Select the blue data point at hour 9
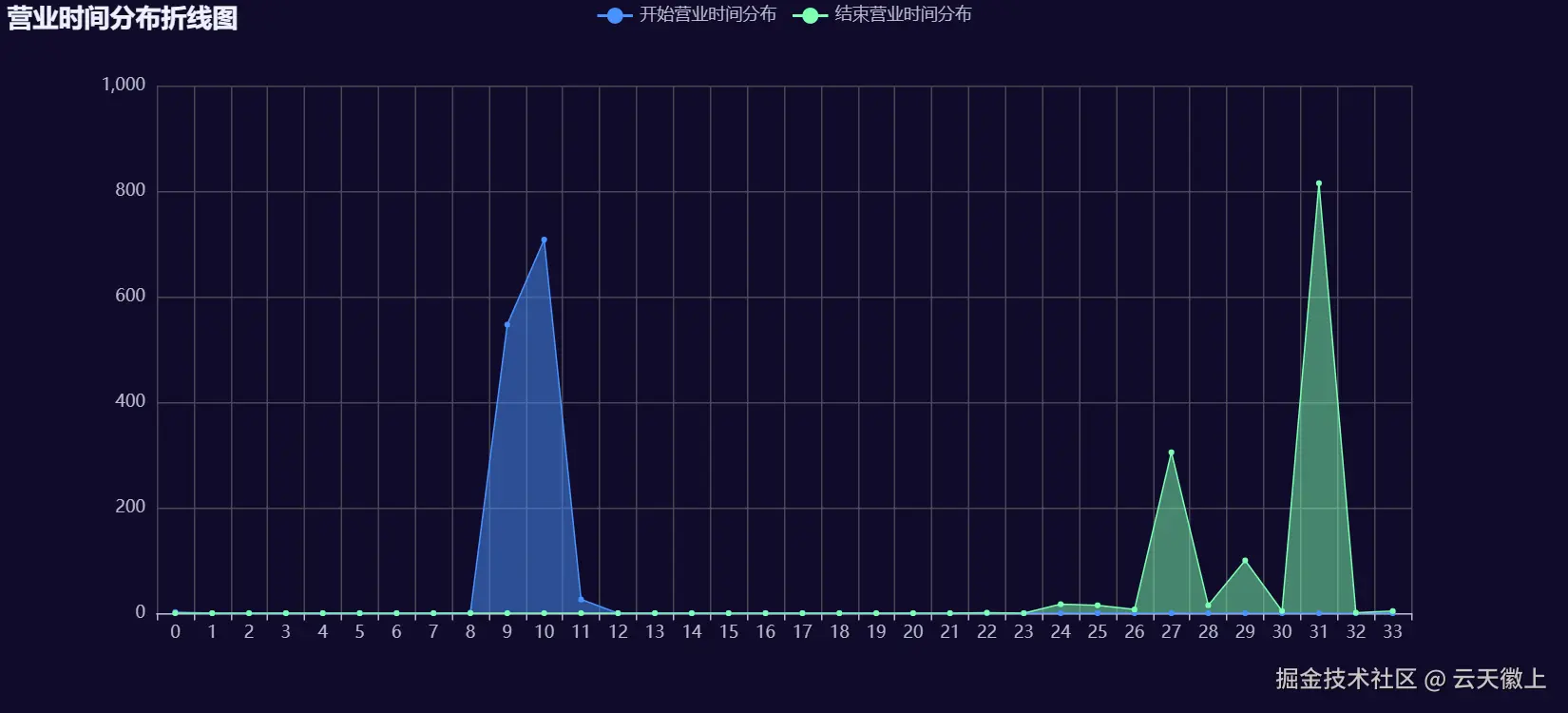1568x713 pixels. coord(507,324)
